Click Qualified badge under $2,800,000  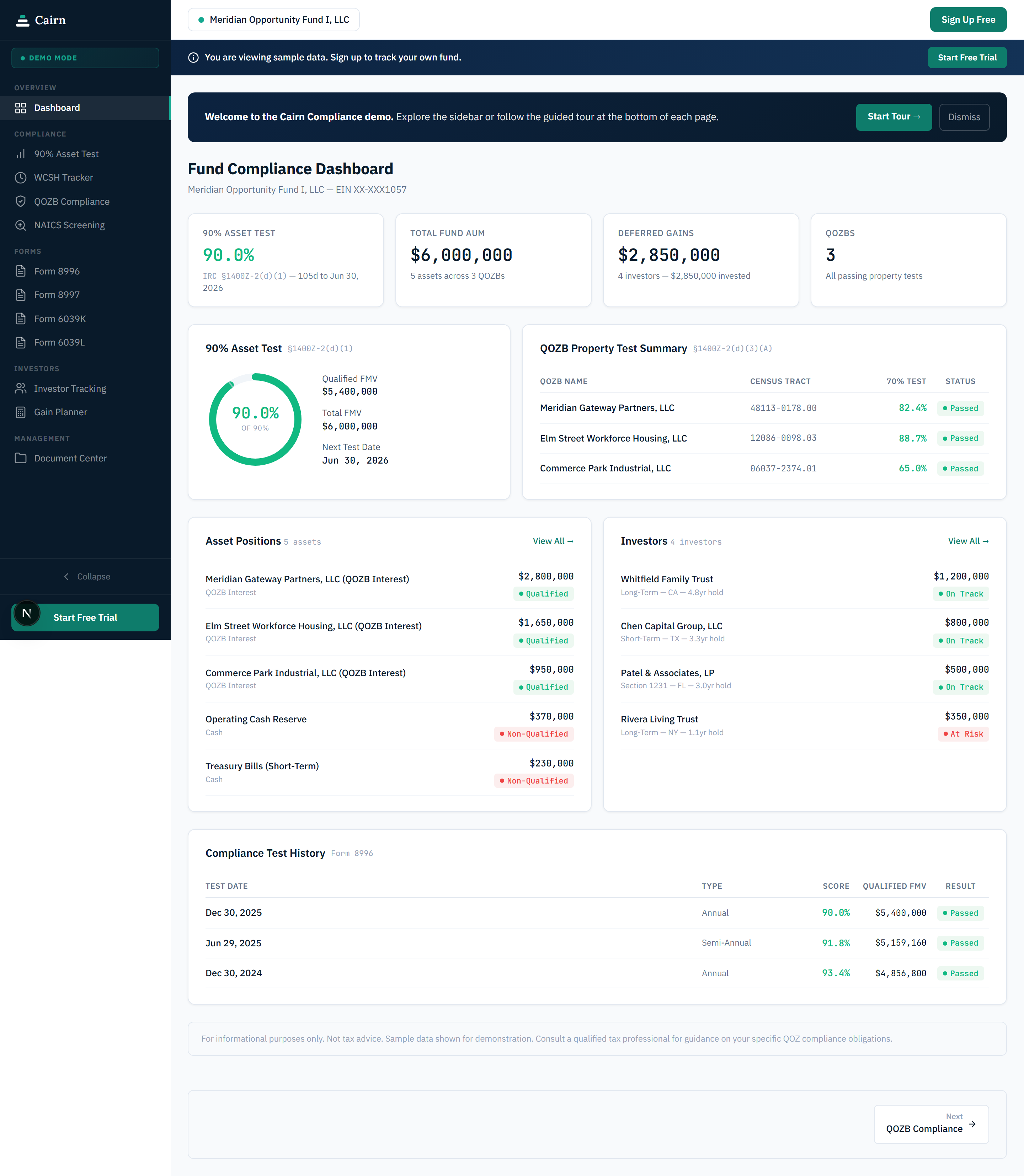point(543,594)
